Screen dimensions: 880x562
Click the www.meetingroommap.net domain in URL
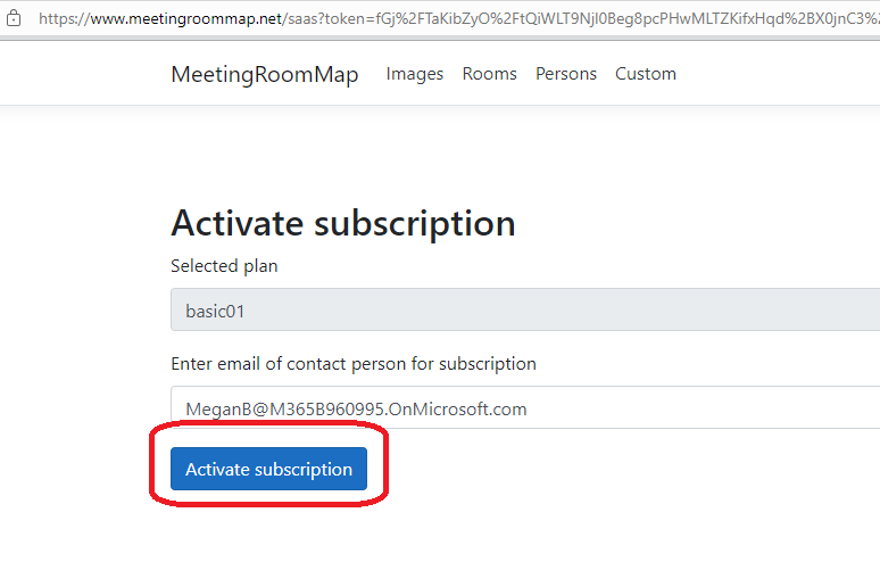[186, 19]
